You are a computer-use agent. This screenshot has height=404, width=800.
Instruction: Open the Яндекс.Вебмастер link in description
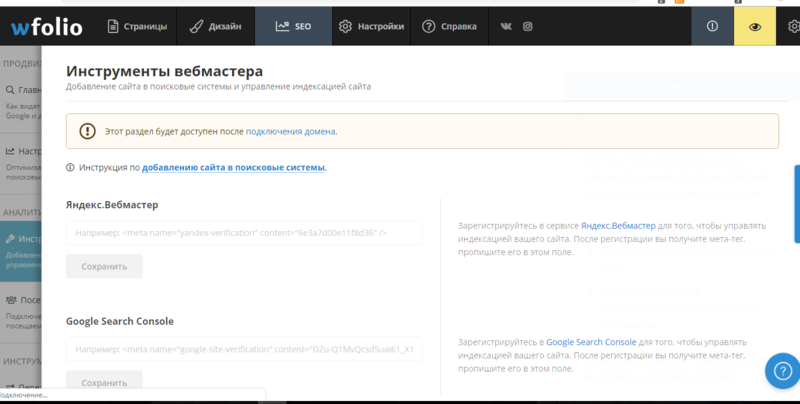(618, 226)
